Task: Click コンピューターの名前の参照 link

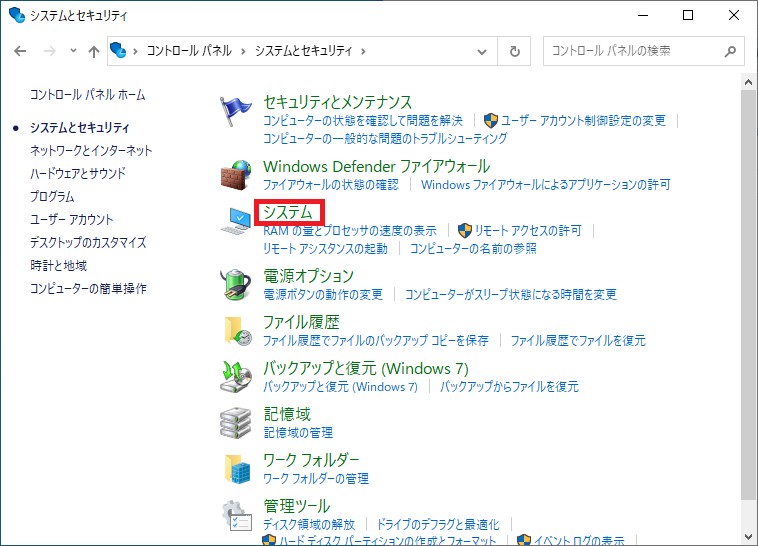Action: tap(473, 249)
